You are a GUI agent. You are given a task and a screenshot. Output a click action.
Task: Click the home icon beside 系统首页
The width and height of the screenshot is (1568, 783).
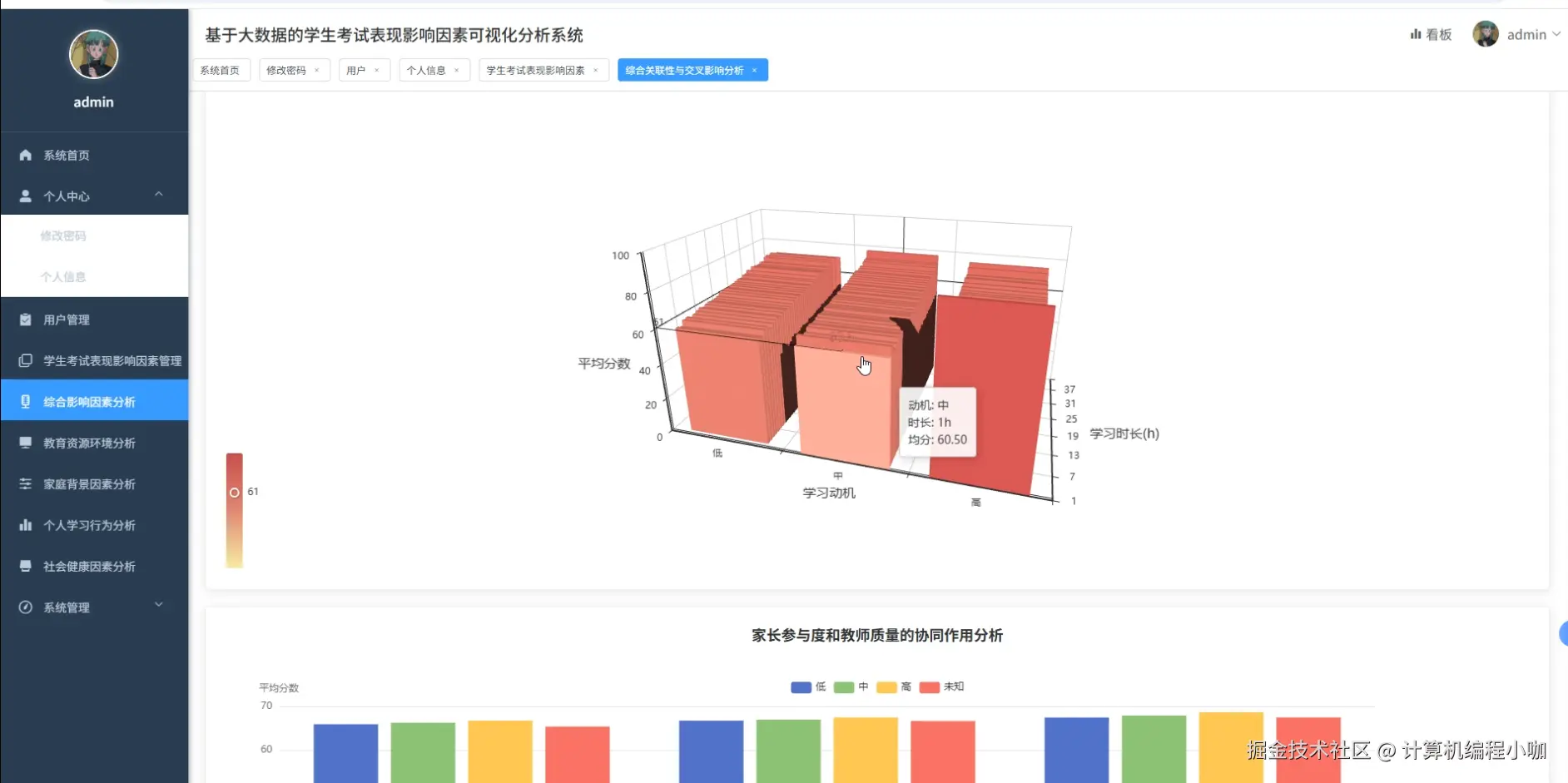click(26, 155)
